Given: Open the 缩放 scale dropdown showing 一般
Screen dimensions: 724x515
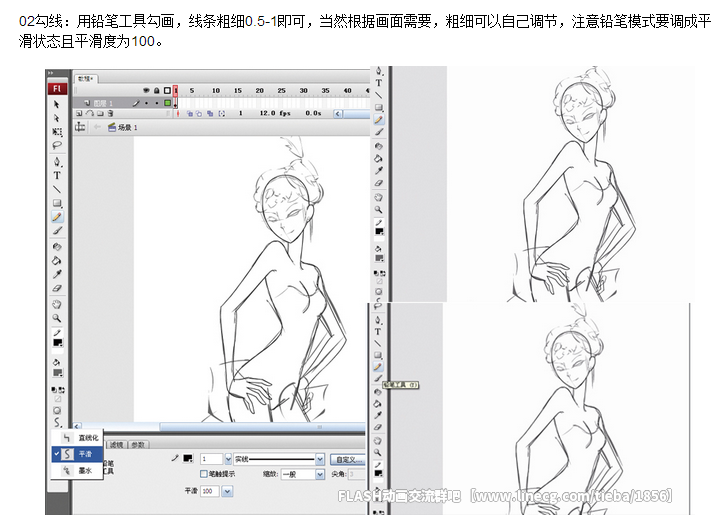Looking at the screenshot, I should [x=320, y=474].
